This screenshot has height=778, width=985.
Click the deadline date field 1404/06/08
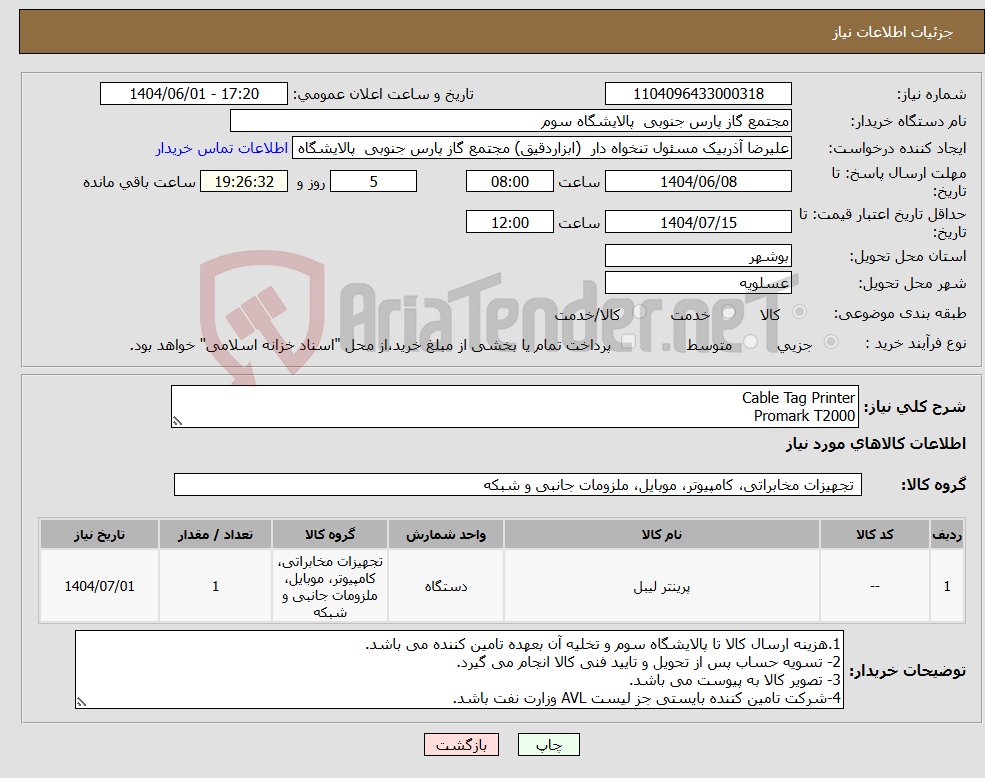click(697, 181)
